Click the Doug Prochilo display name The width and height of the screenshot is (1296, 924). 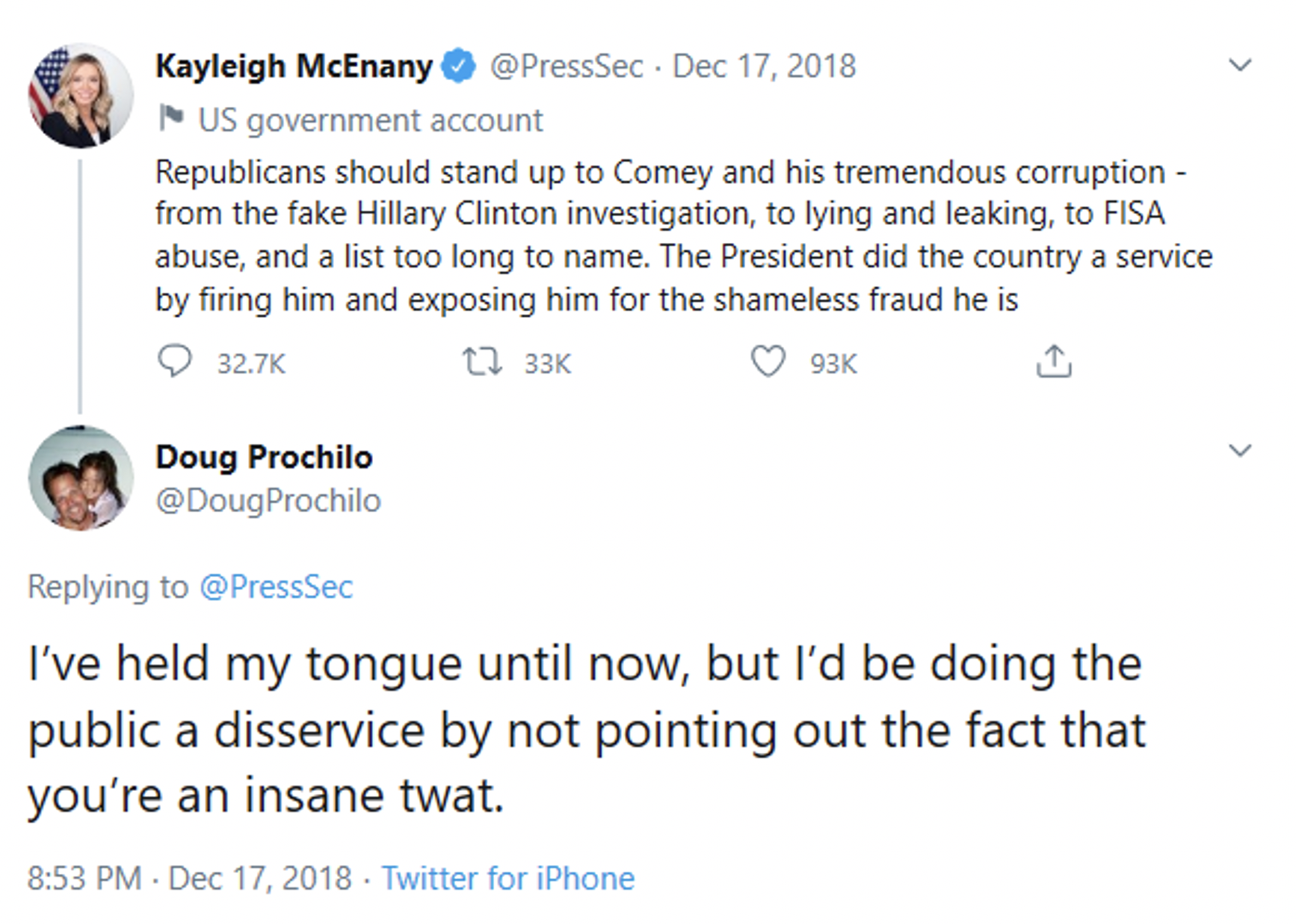[x=264, y=457]
